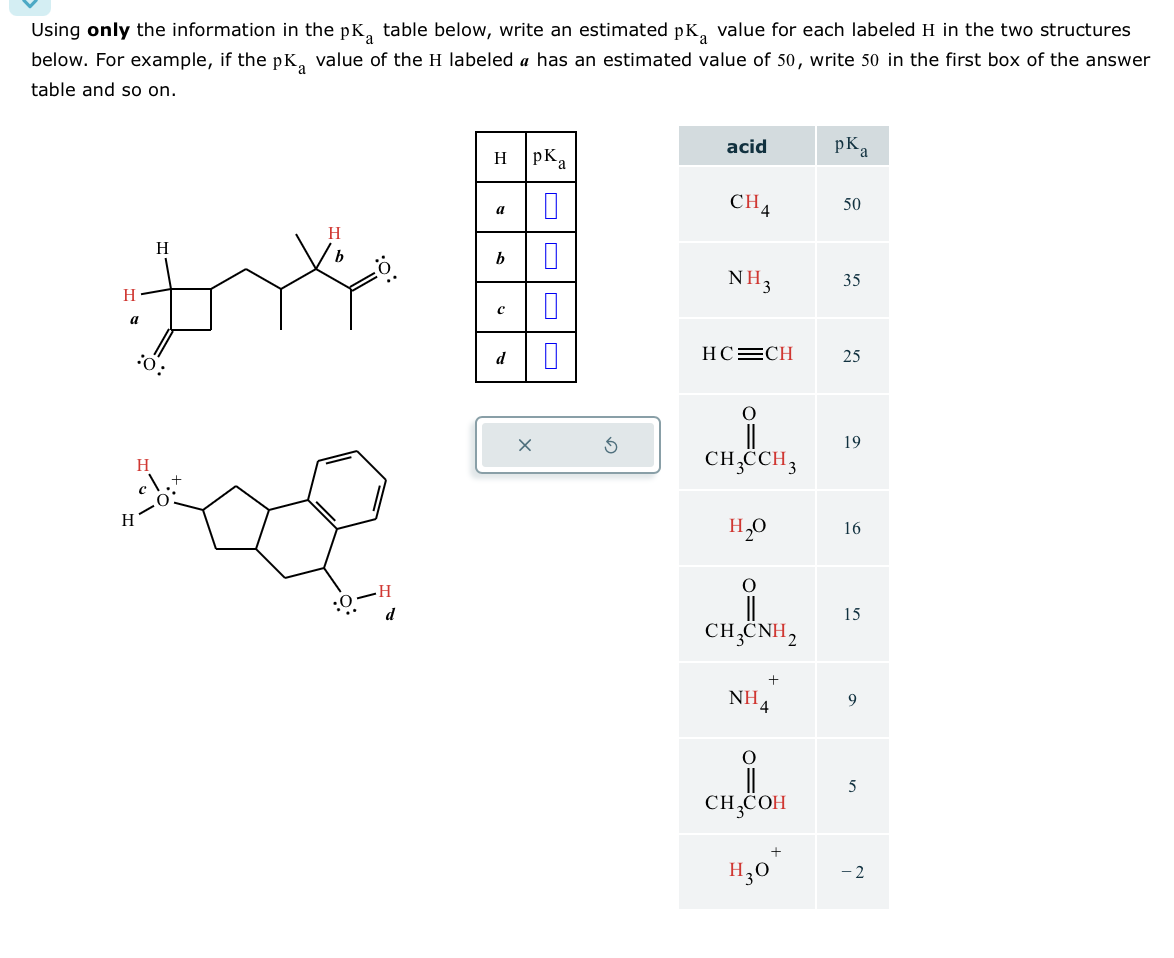This screenshot has width=1174, height=958.
Task: Click the H labeled a on the ring
Action: [x=129, y=296]
